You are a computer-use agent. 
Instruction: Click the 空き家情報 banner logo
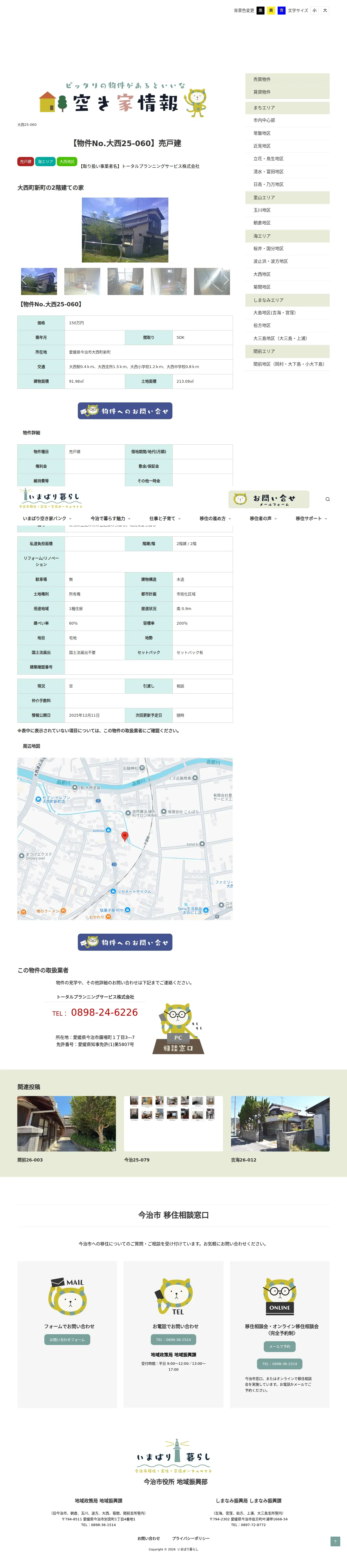123,99
